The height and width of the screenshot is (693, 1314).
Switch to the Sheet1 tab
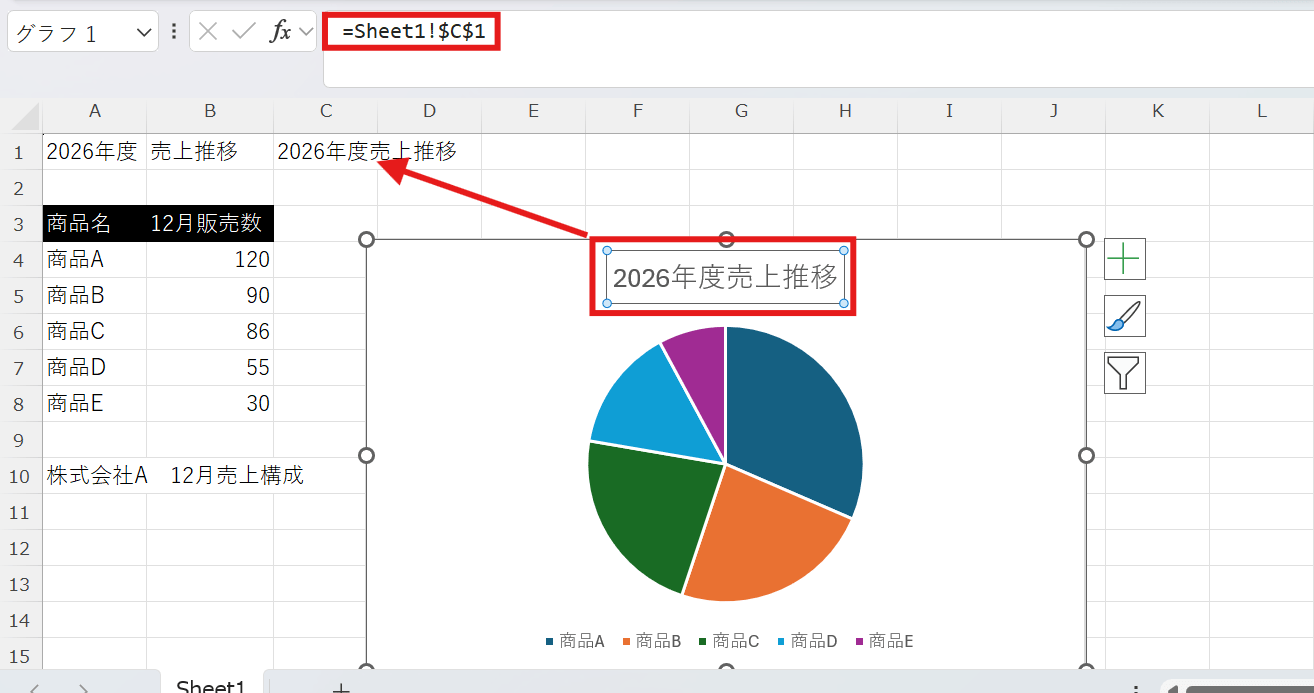point(211,685)
